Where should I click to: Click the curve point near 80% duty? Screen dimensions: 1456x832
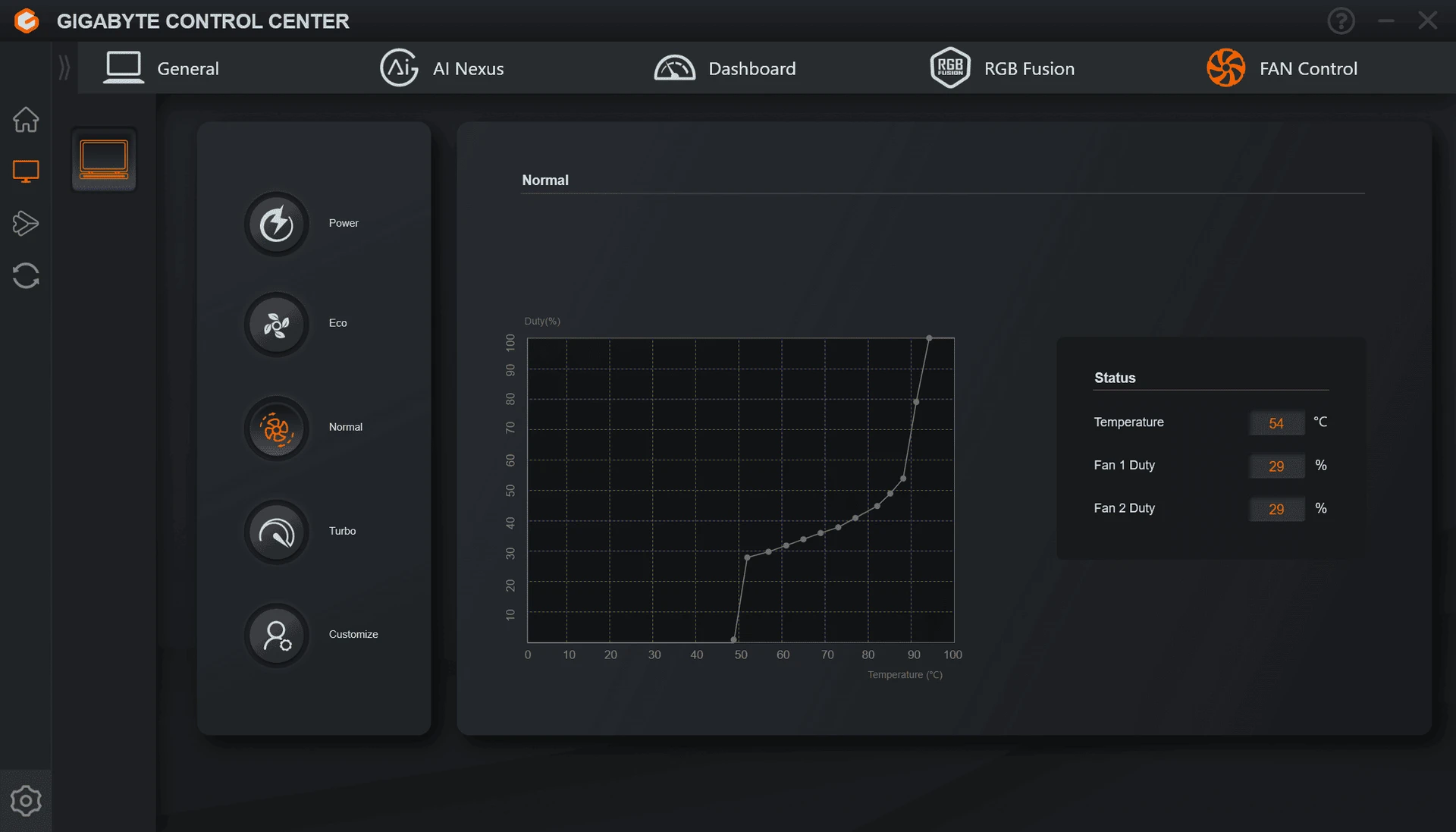tap(916, 402)
